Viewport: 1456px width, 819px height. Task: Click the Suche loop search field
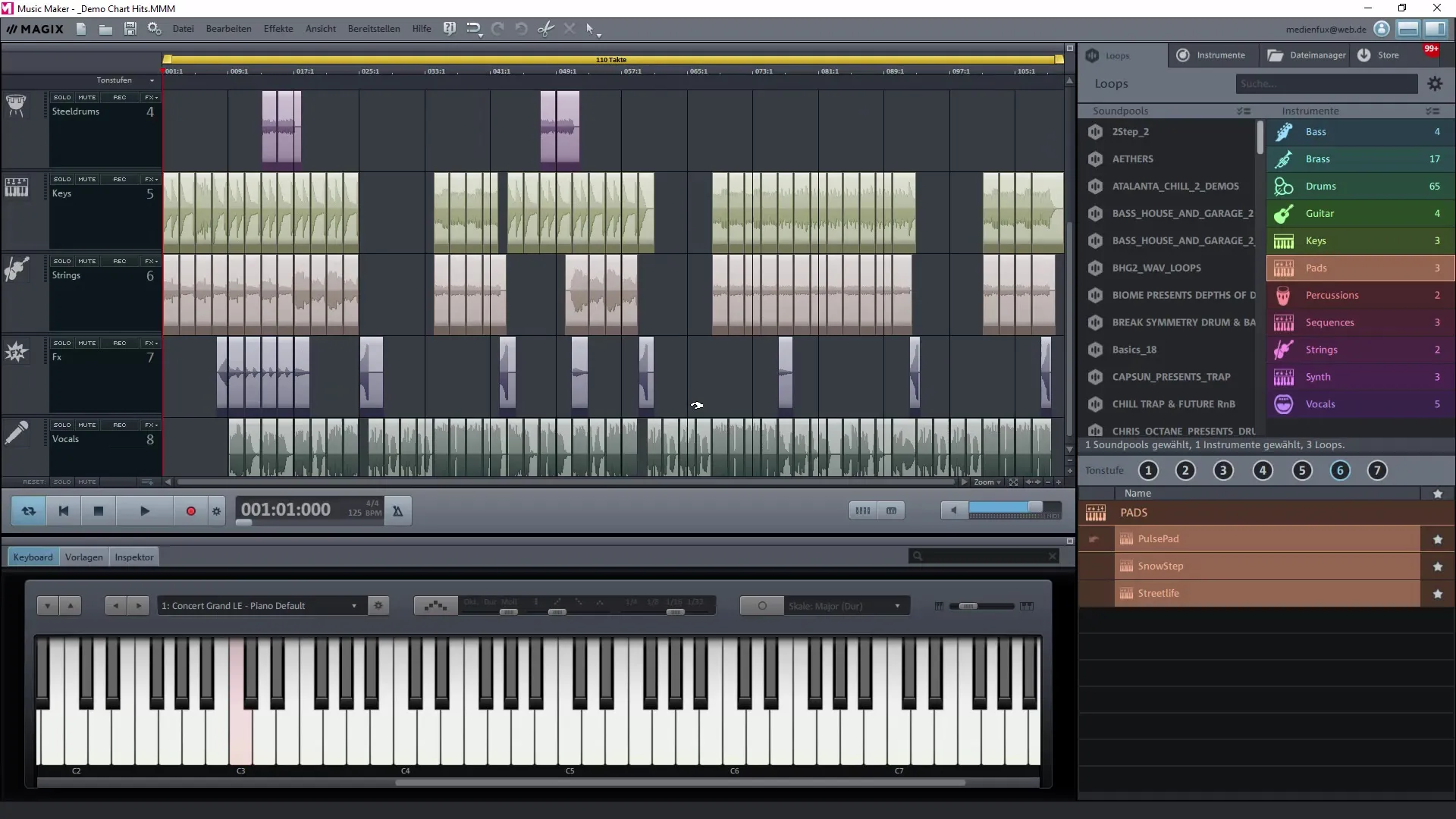tap(1326, 83)
